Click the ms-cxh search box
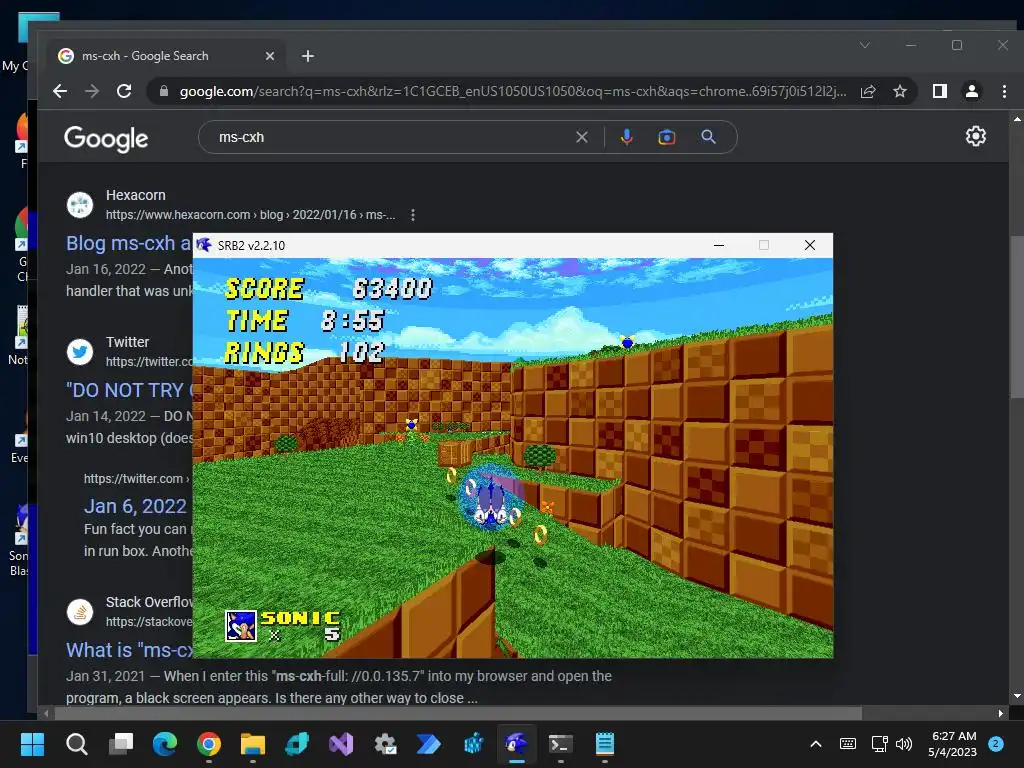 pos(392,137)
